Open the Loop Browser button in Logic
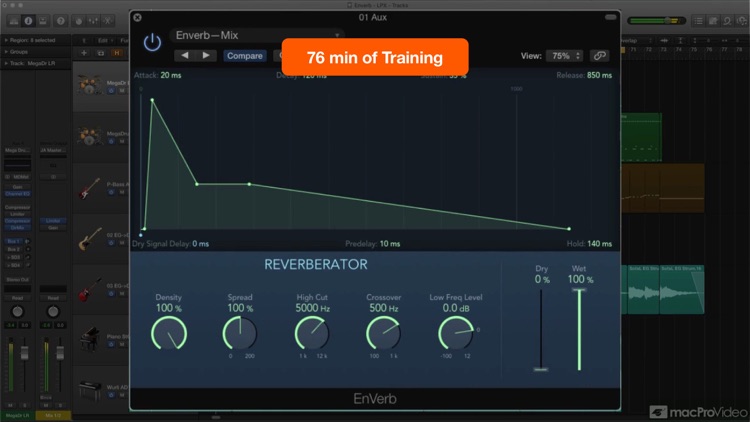The height and width of the screenshot is (422, 750). [x=728, y=21]
